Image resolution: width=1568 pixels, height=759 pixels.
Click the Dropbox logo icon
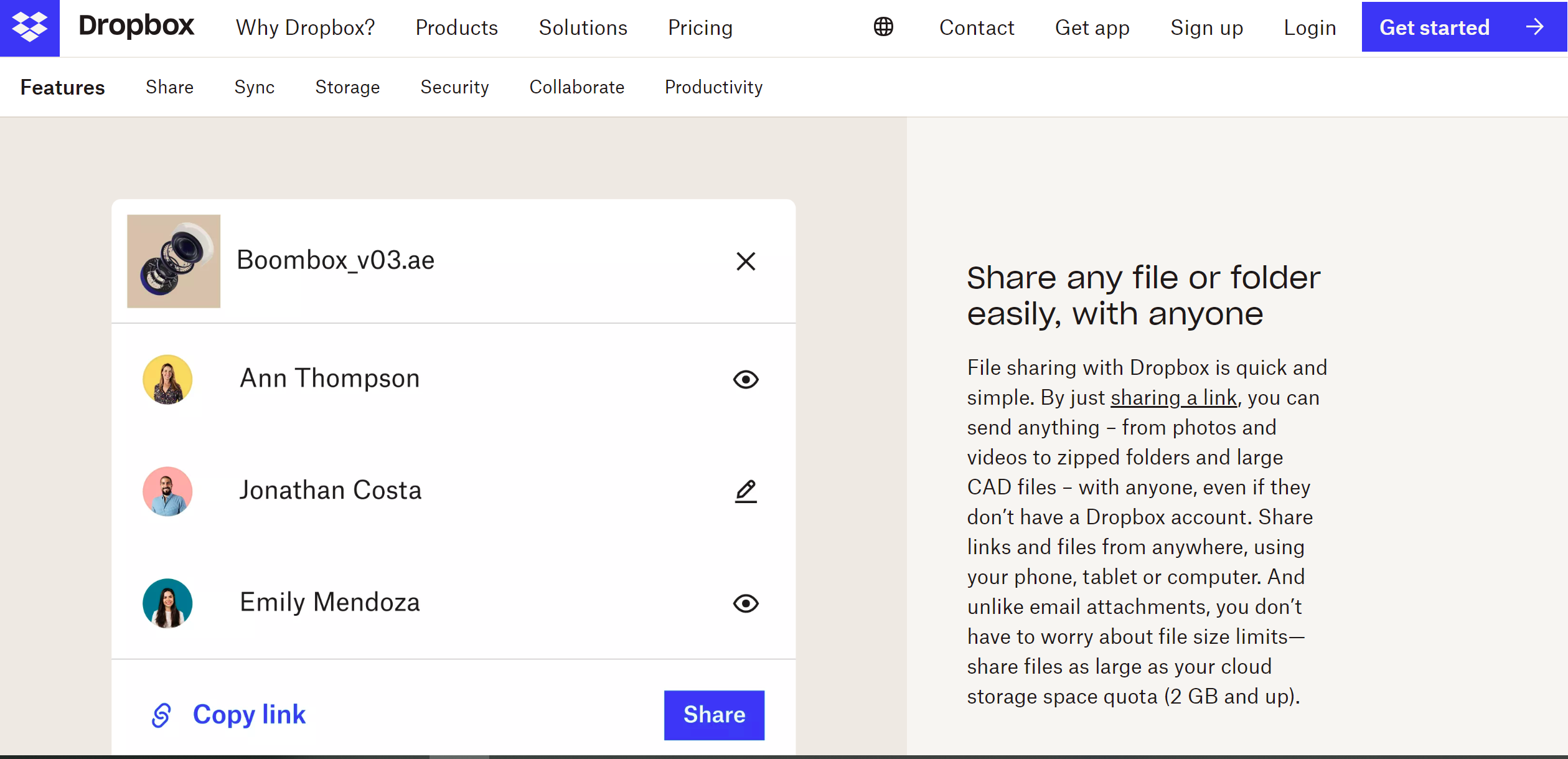coord(29,28)
